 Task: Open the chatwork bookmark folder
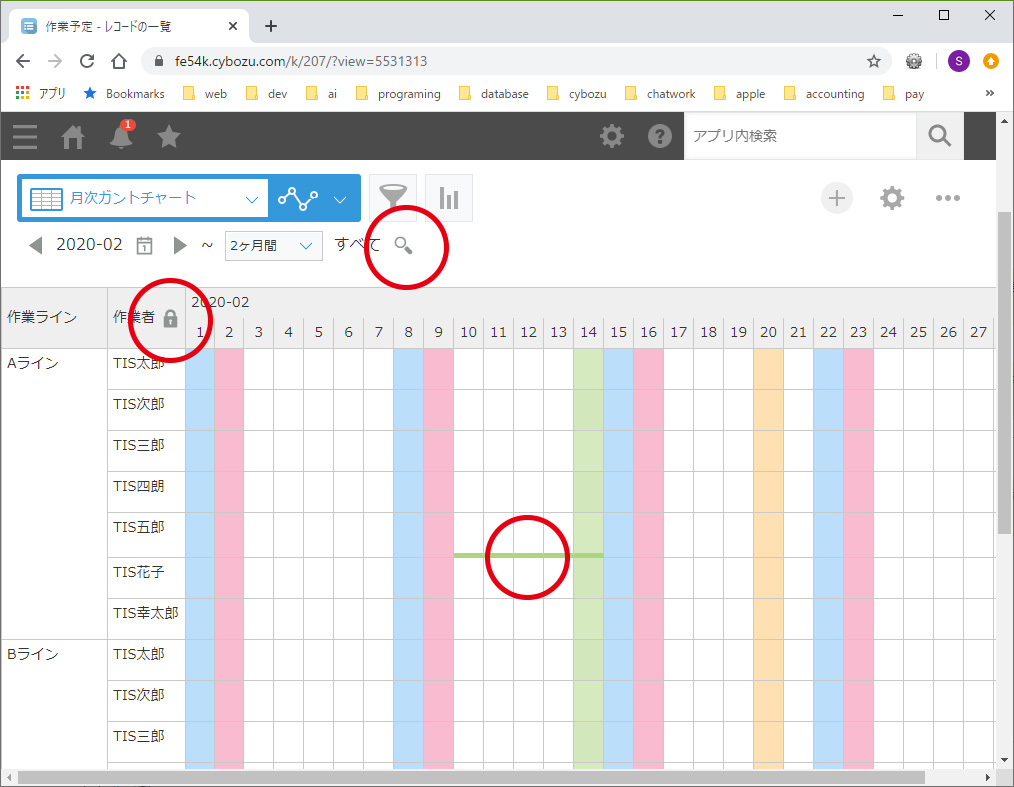(660, 94)
